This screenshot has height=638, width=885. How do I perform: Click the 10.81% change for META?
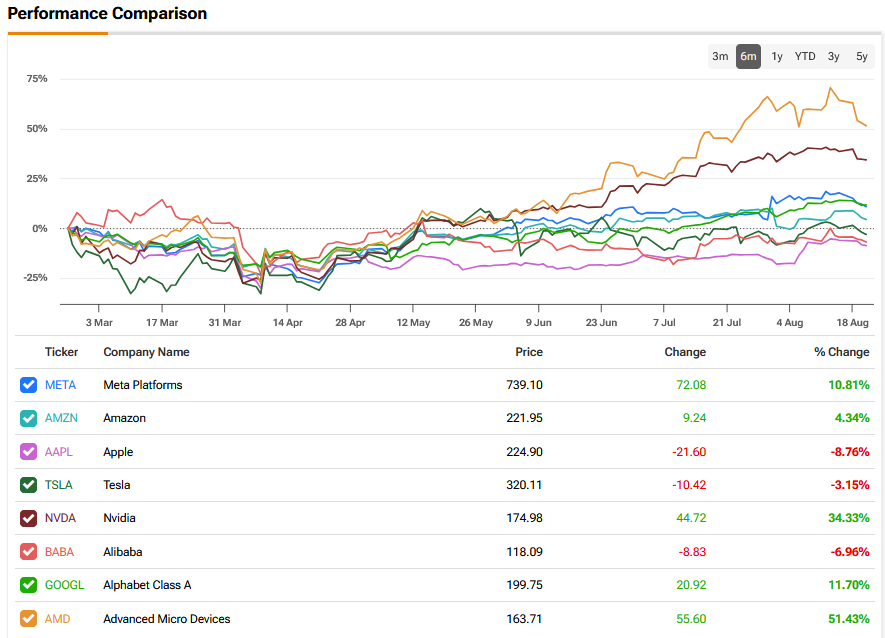tap(849, 385)
